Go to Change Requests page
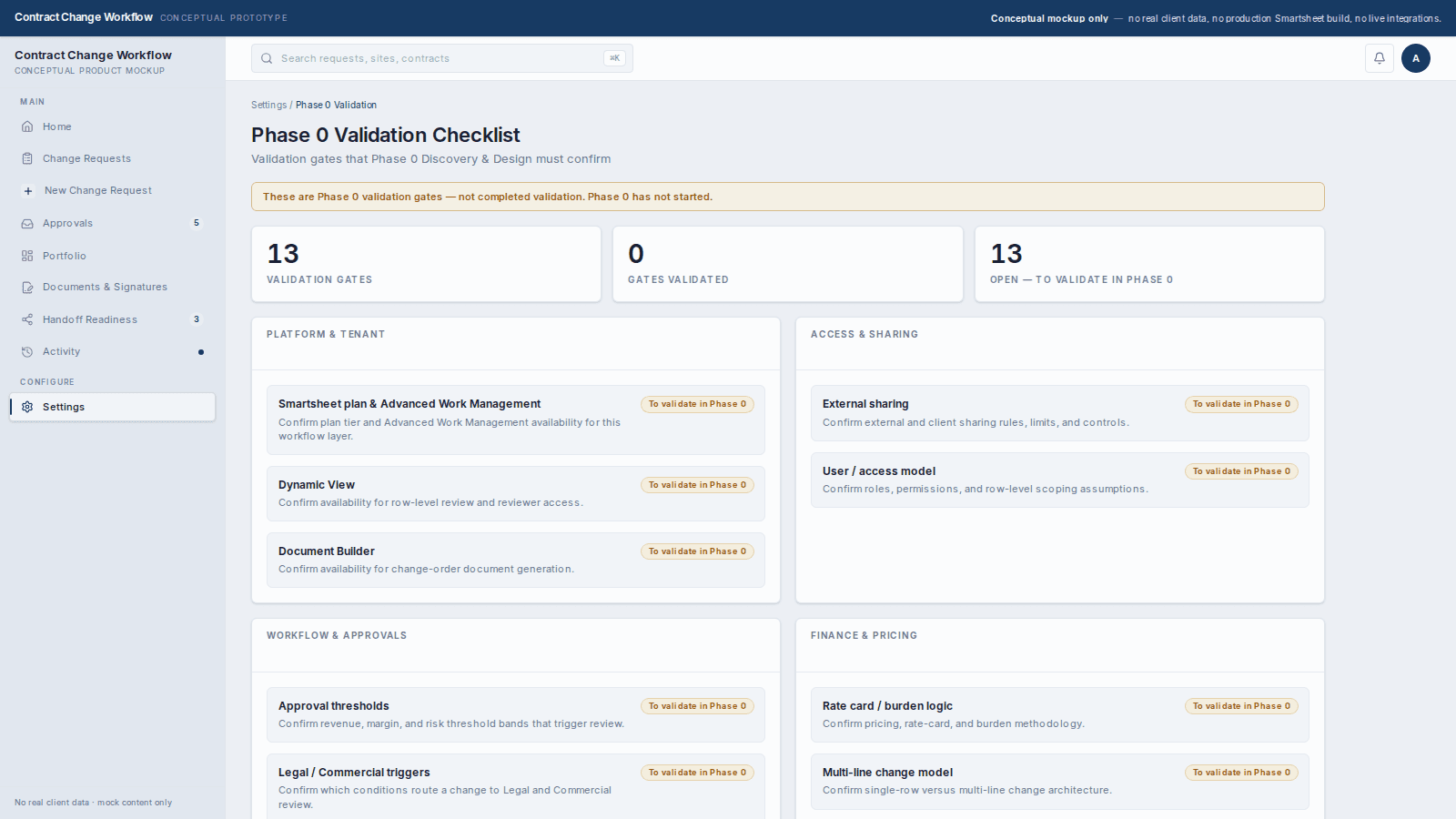1456x819 pixels. click(113, 158)
